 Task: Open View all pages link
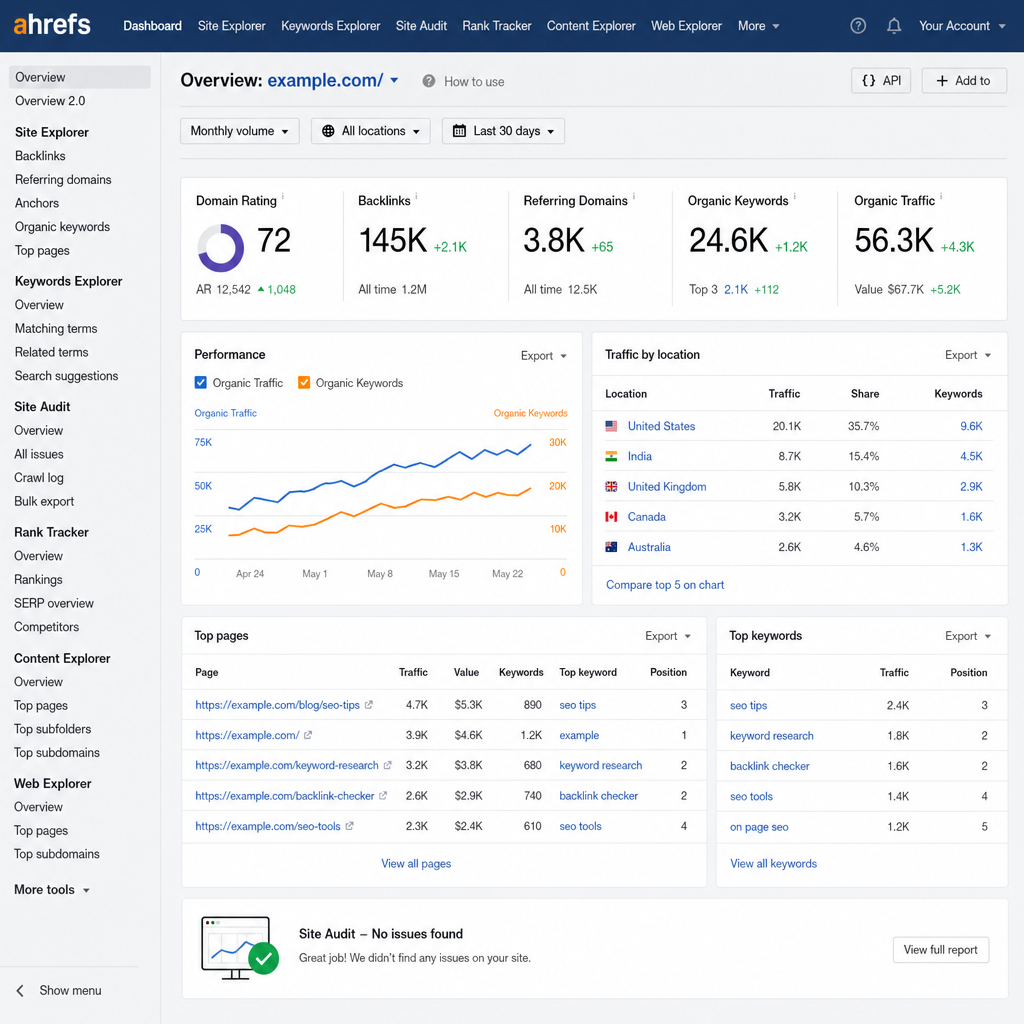point(416,863)
